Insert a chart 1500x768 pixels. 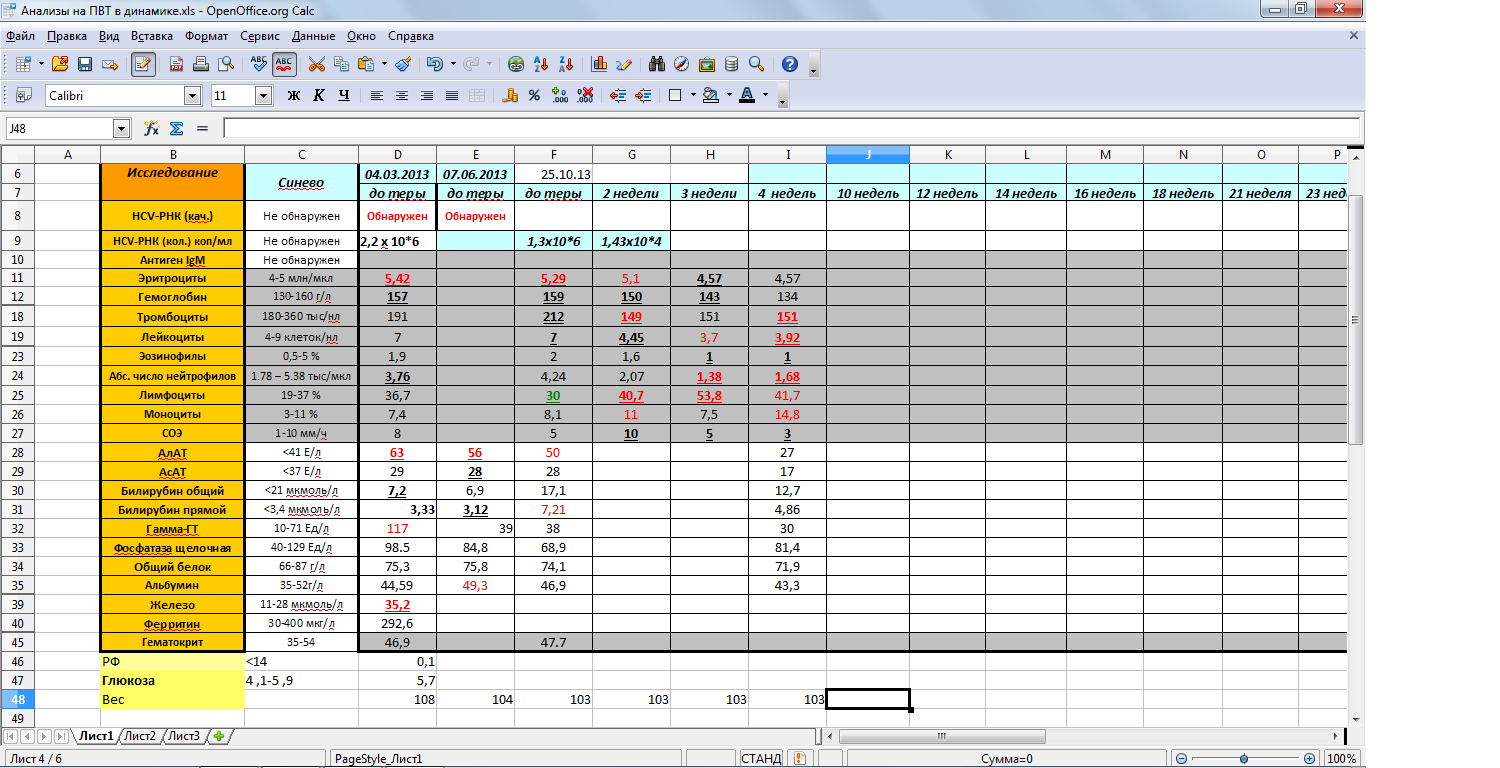(600, 64)
